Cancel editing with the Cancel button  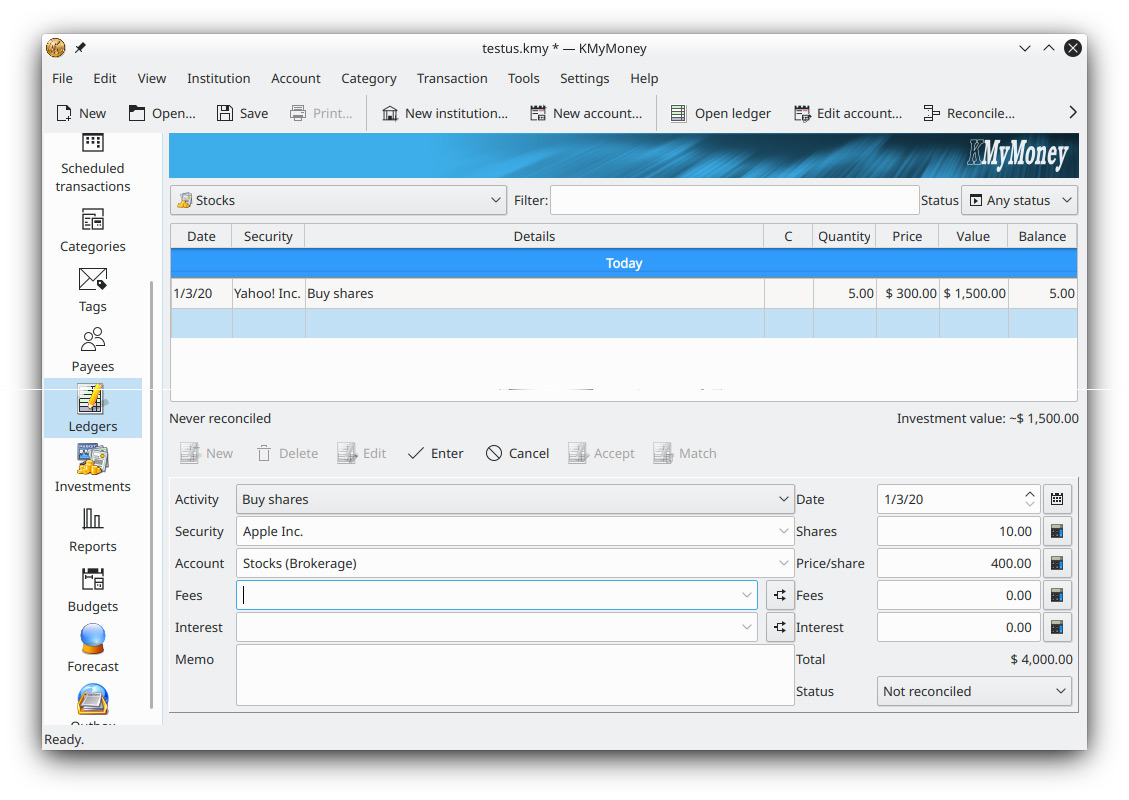[517, 454]
